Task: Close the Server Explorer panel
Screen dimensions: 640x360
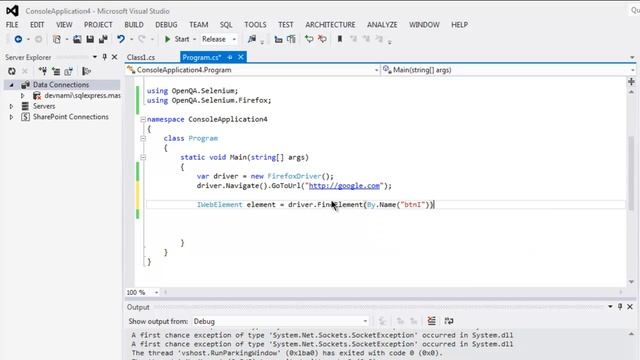Action: point(114,57)
